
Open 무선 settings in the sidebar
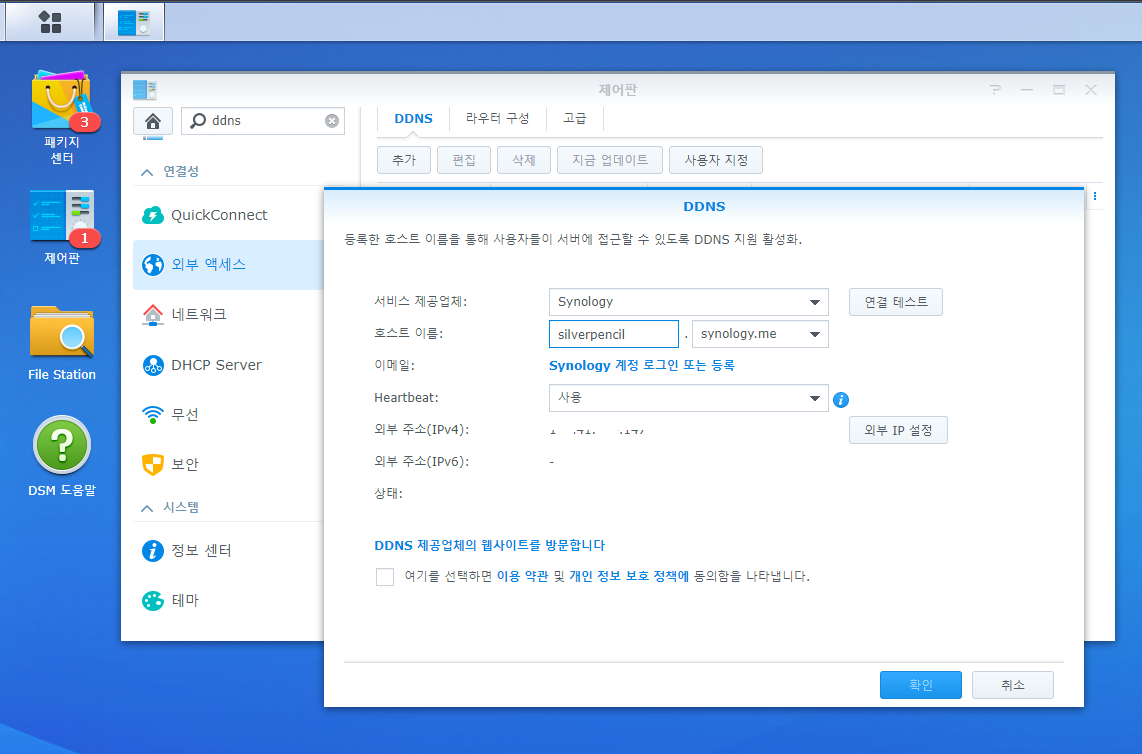click(228, 415)
